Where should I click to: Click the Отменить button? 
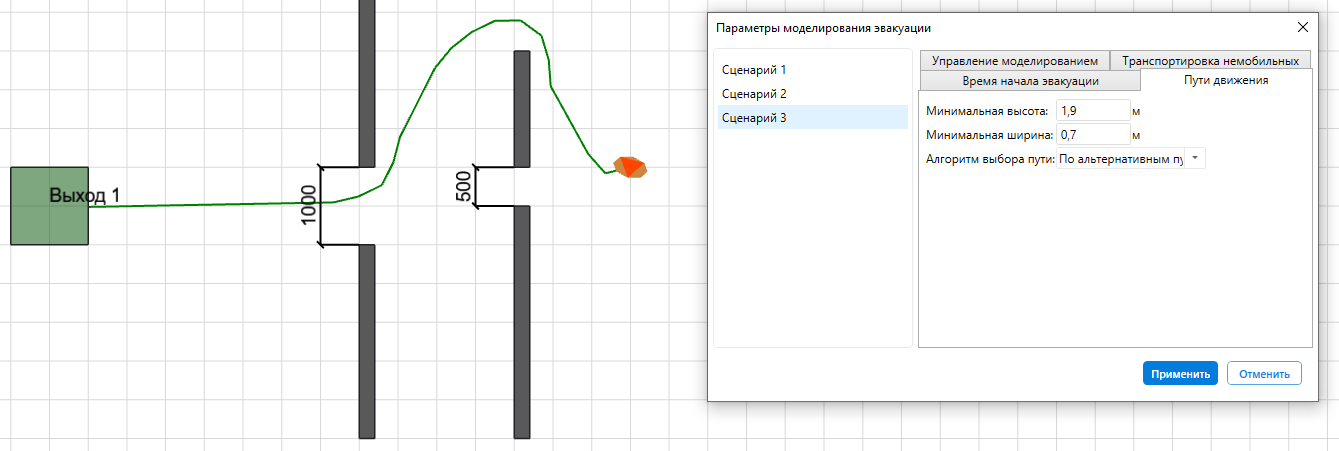[1264, 374]
